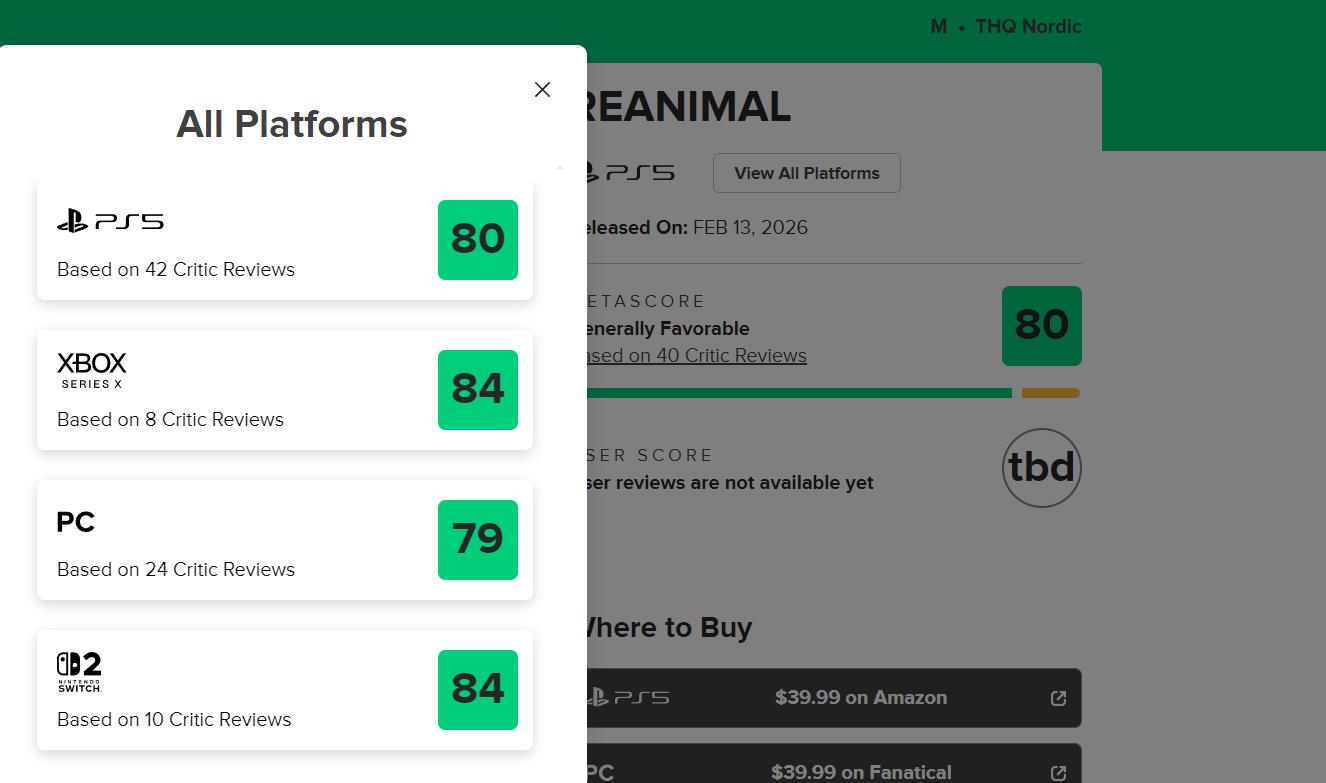
Task: Click the Xbox Series X logo
Action: tap(92, 370)
